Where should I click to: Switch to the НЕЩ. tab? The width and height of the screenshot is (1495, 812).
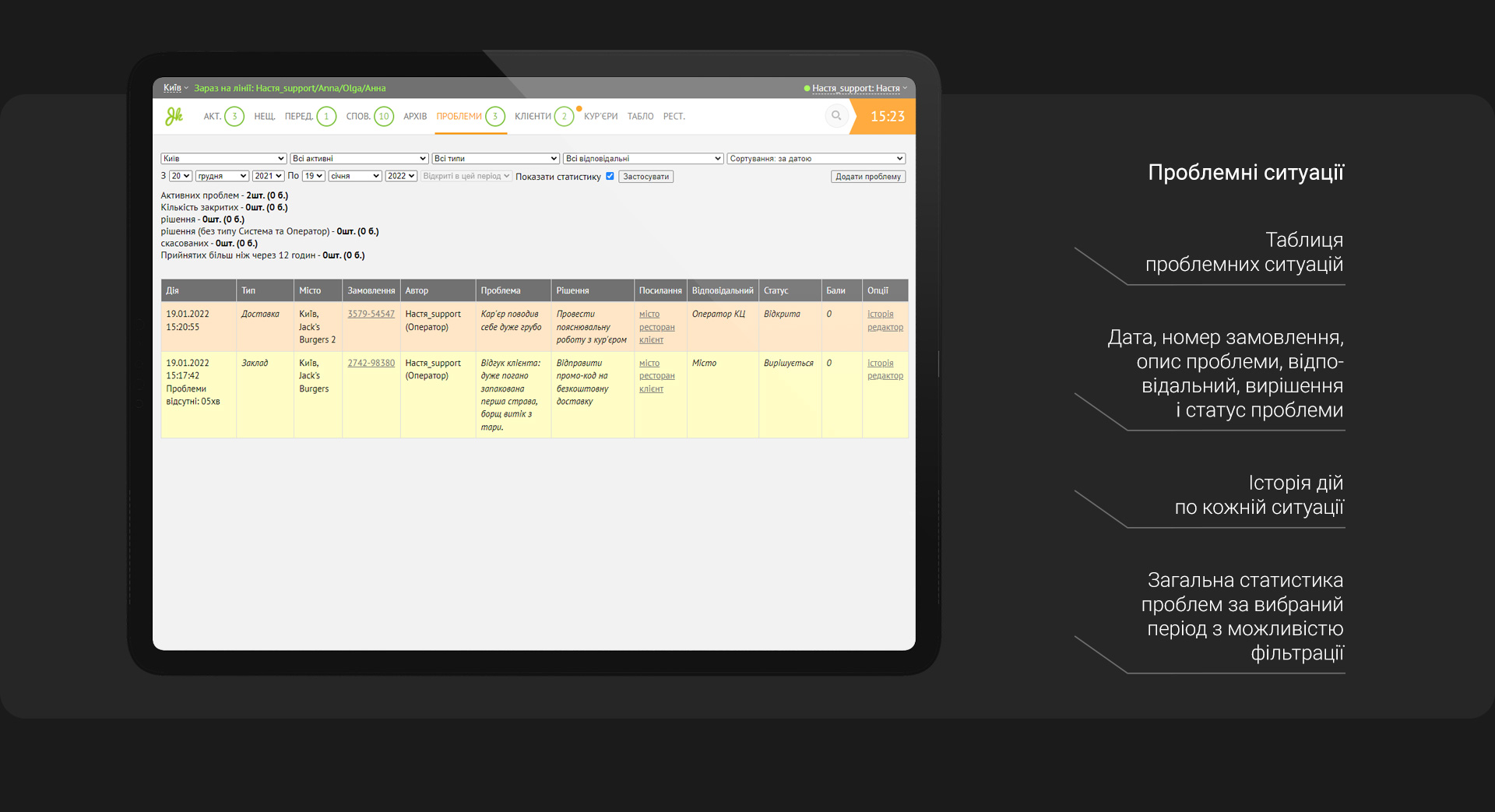tap(265, 117)
